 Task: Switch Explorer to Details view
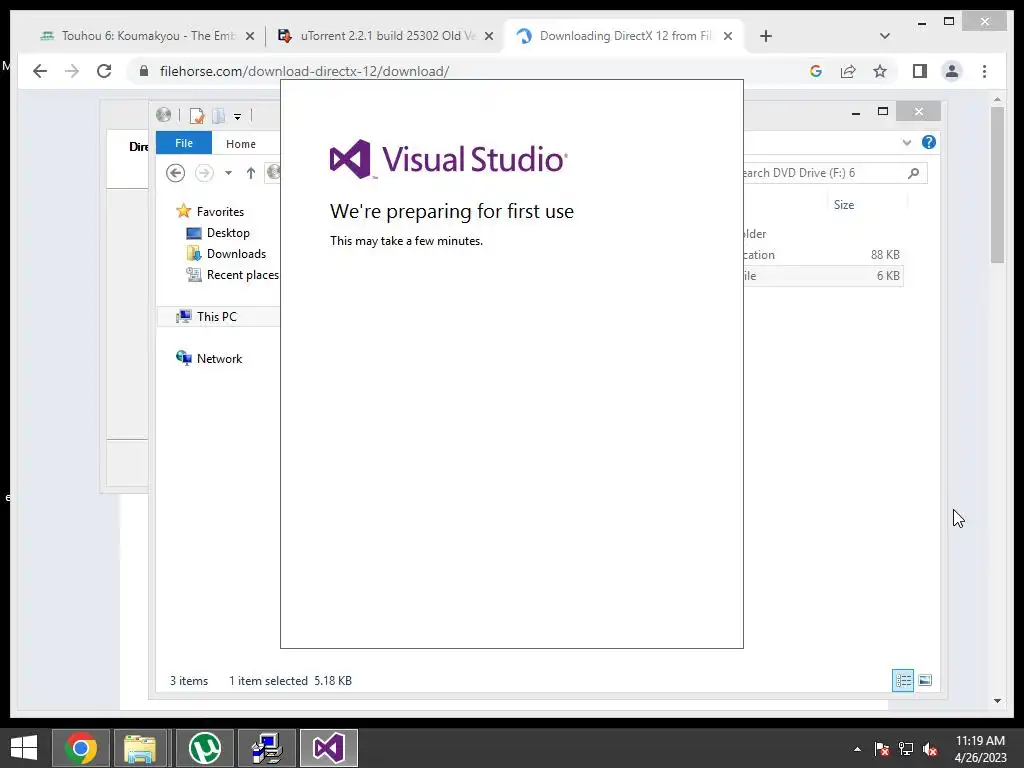tap(903, 680)
